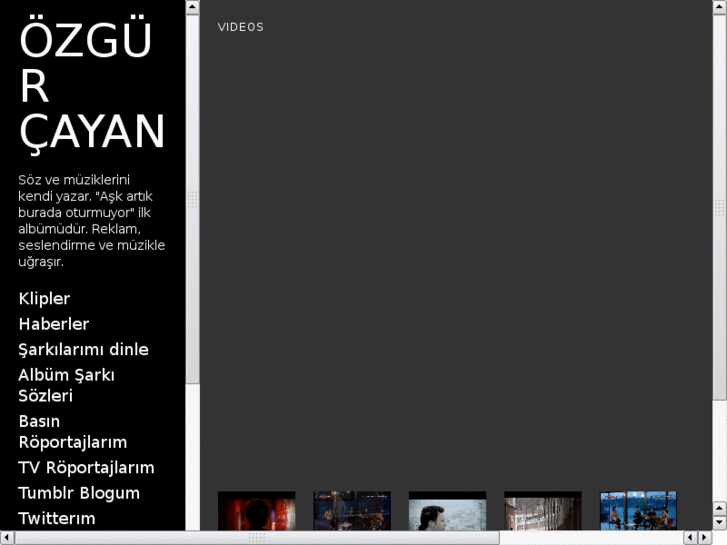The width and height of the screenshot is (727, 545).
Task: Open Basın Röportajlarım link
Action: coord(73,431)
